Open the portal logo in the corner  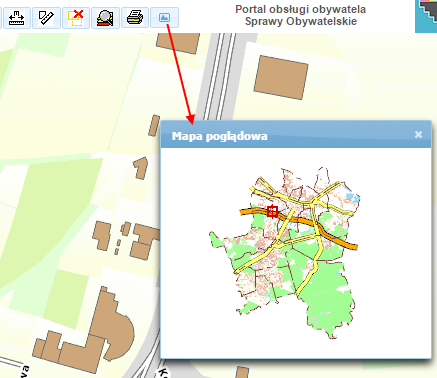click(426, 16)
